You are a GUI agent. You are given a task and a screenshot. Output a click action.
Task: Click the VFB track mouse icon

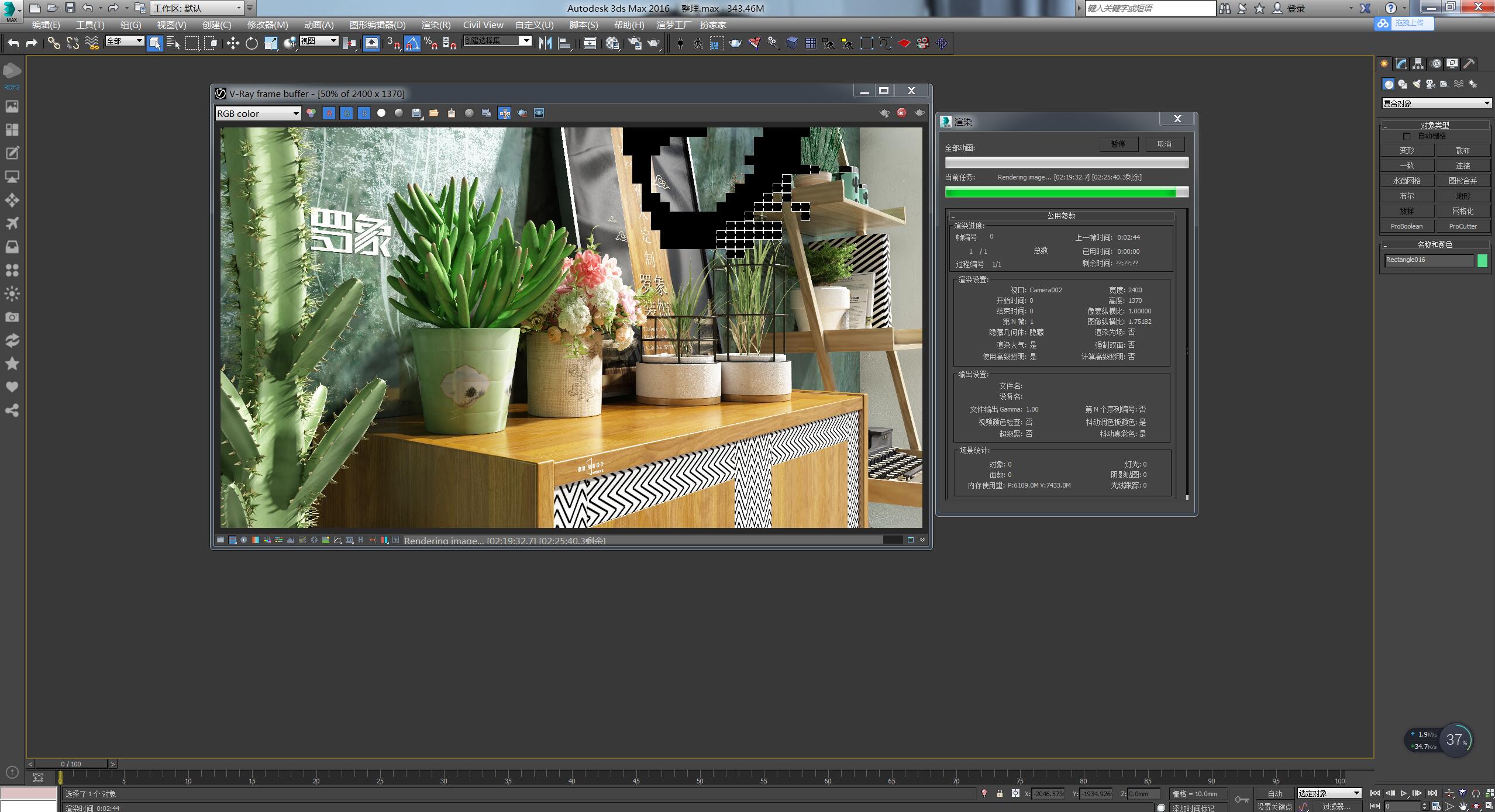pos(504,113)
